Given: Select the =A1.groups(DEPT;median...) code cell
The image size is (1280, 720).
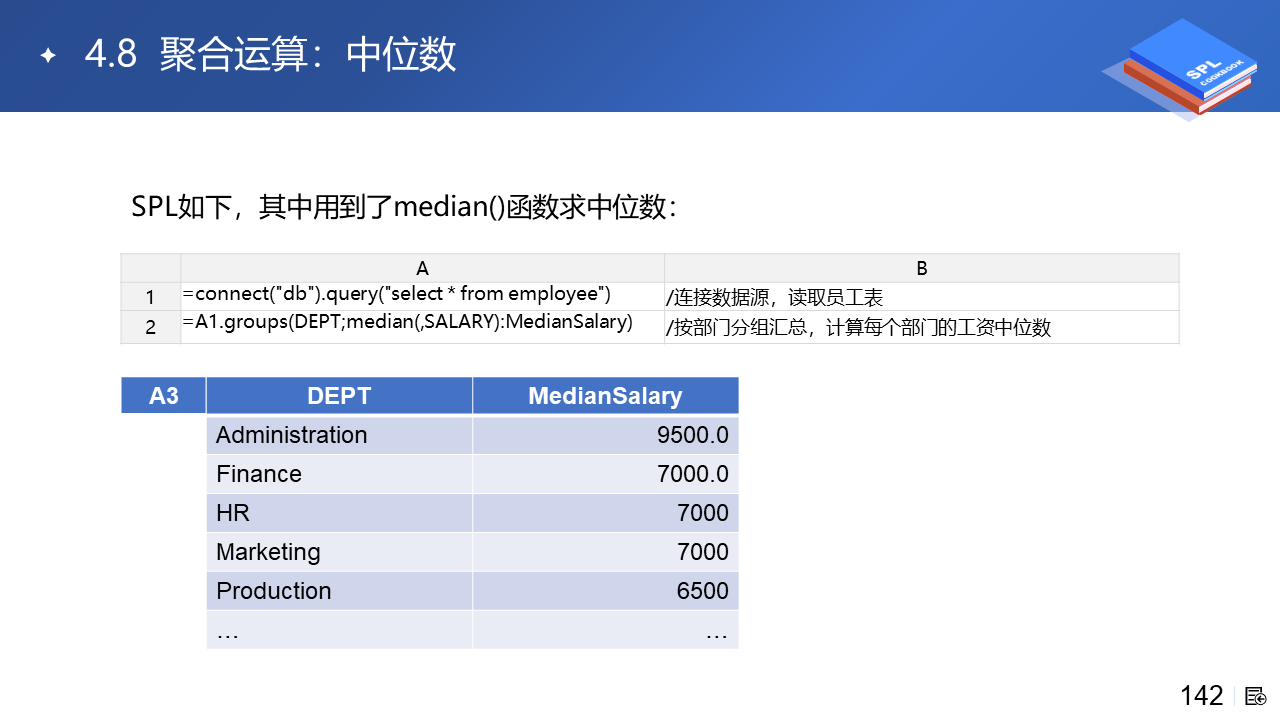Looking at the screenshot, I should [422, 327].
